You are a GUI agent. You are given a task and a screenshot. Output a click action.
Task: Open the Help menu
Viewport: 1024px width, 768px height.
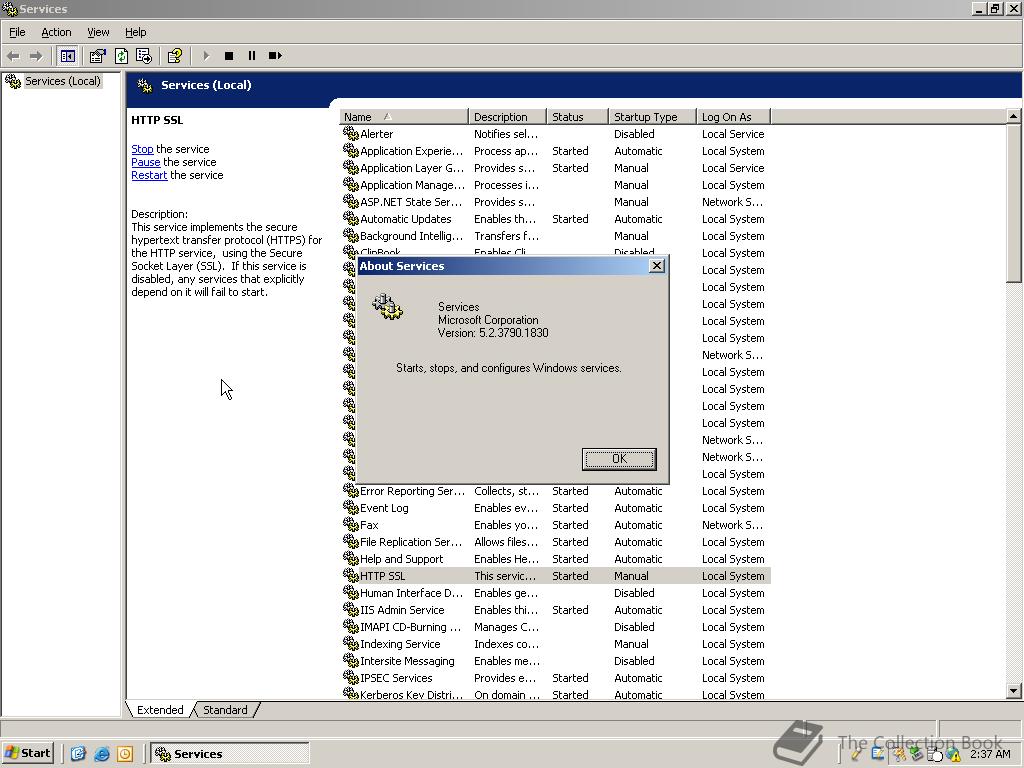(135, 32)
